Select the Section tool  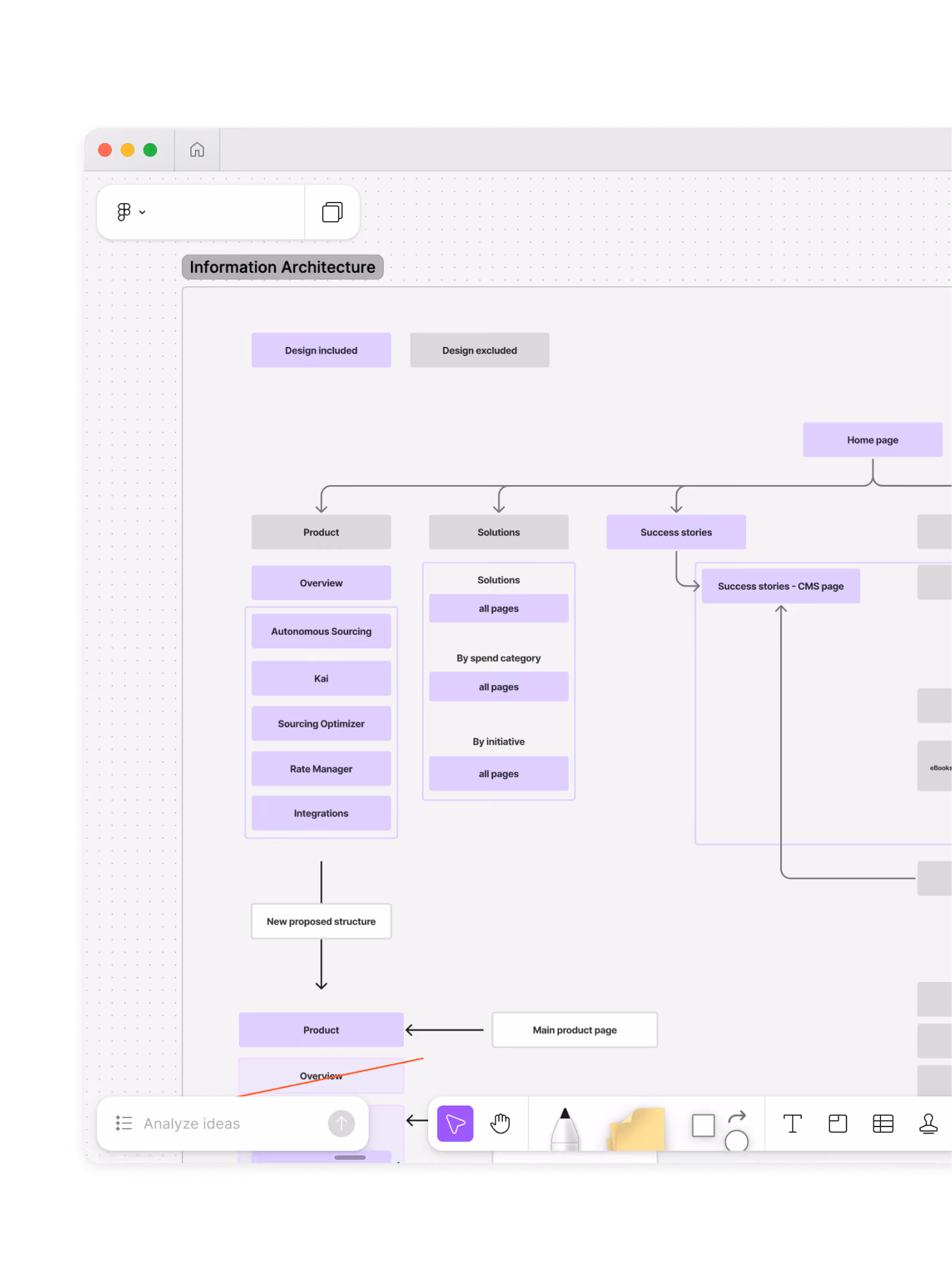pyautogui.click(x=838, y=1123)
